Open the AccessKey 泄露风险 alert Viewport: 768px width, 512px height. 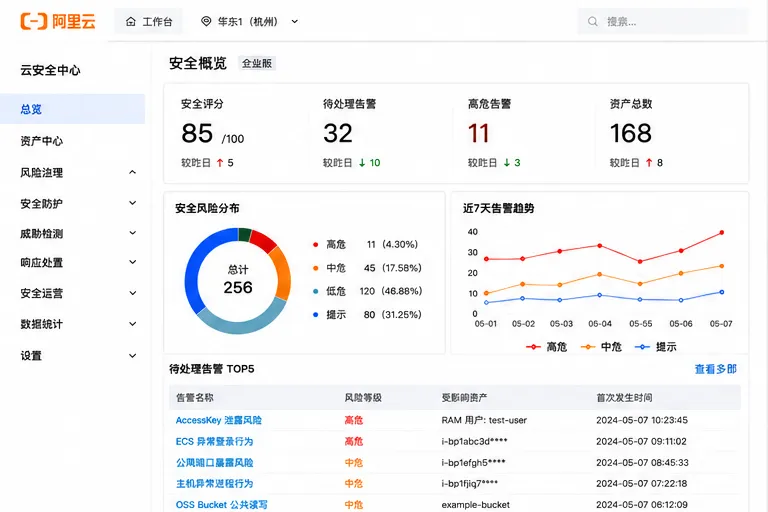click(219, 420)
